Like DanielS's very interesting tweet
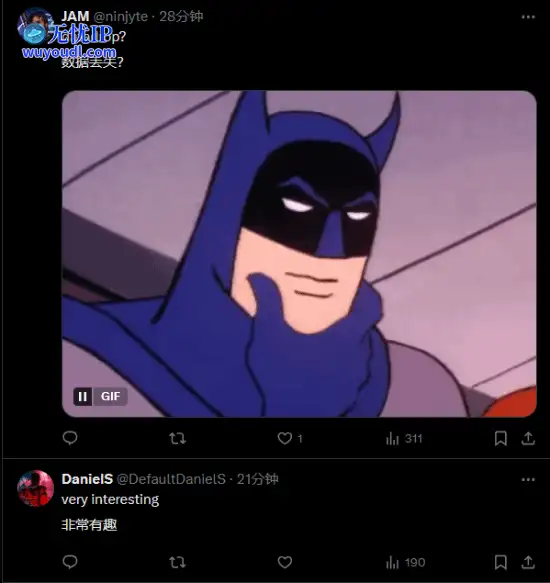This screenshot has width=550, height=583. (285, 562)
